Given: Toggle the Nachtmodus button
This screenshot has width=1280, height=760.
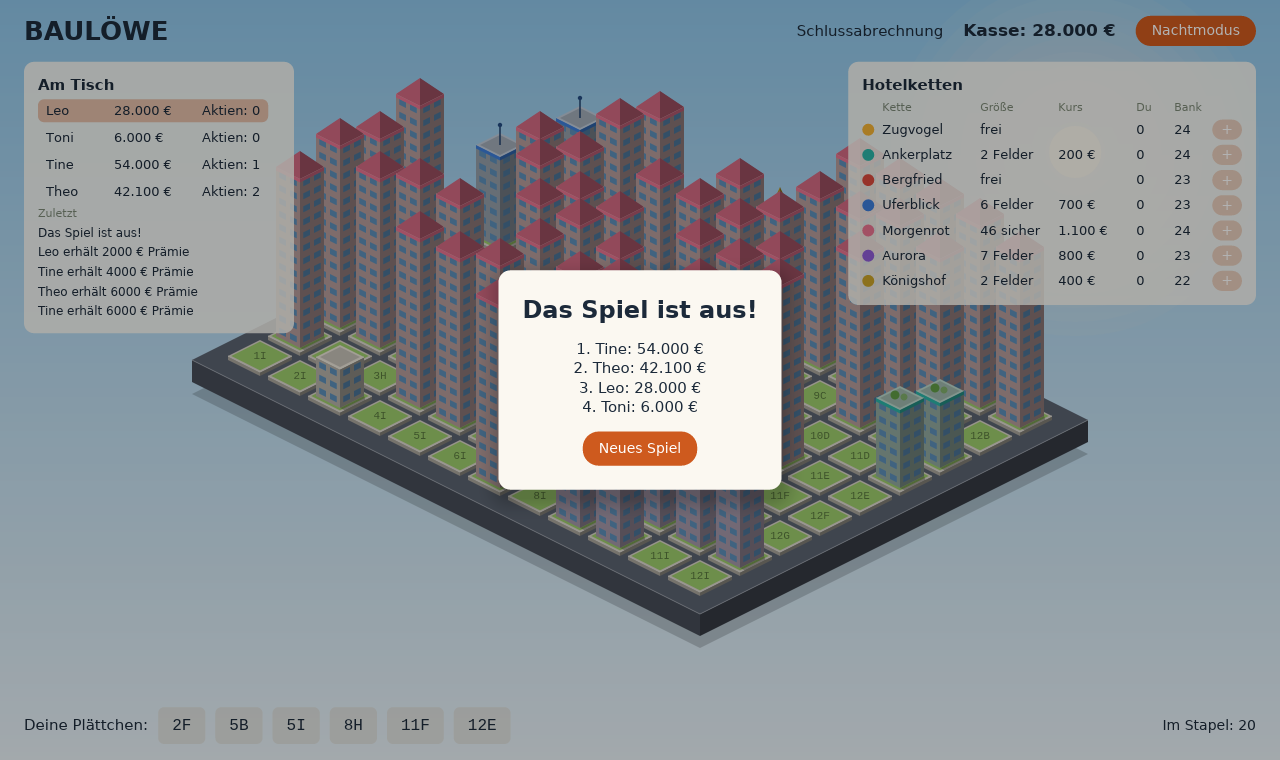Looking at the screenshot, I should click(x=1195, y=31).
